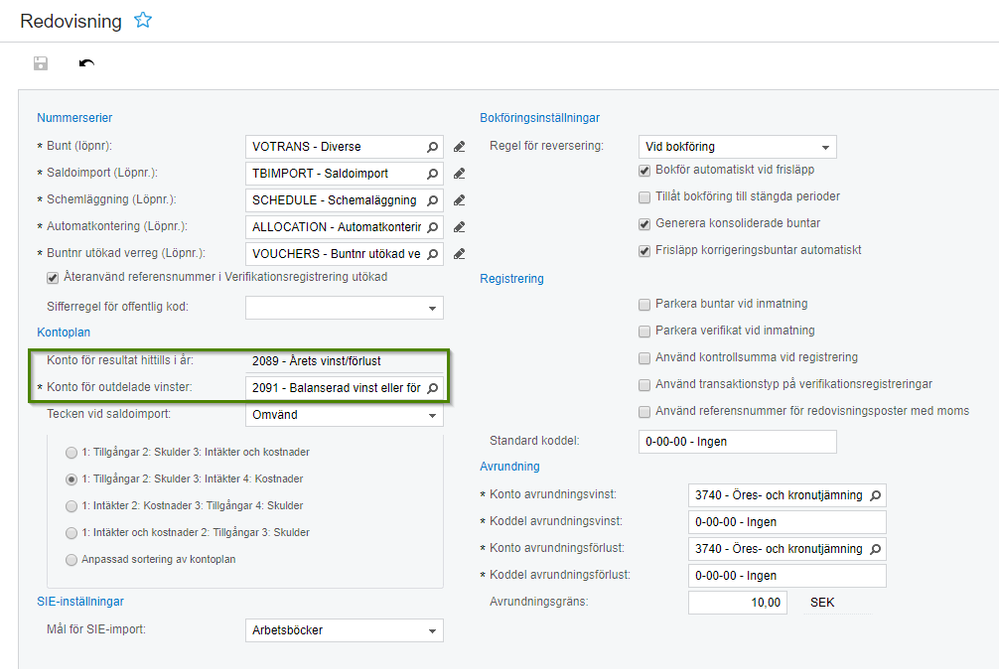Uncheck Bokför automatiskt vid frisläpp
The height and width of the screenshot is (669, 999).
pos(645,170)
